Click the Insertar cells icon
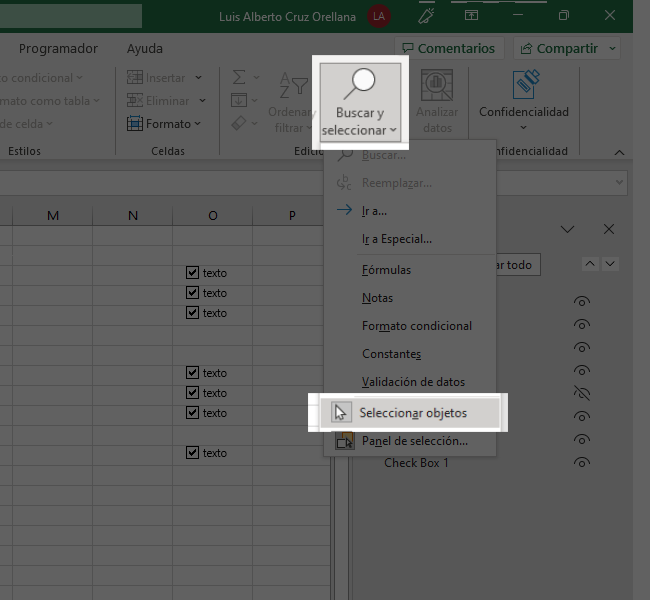 click(135, 78)
